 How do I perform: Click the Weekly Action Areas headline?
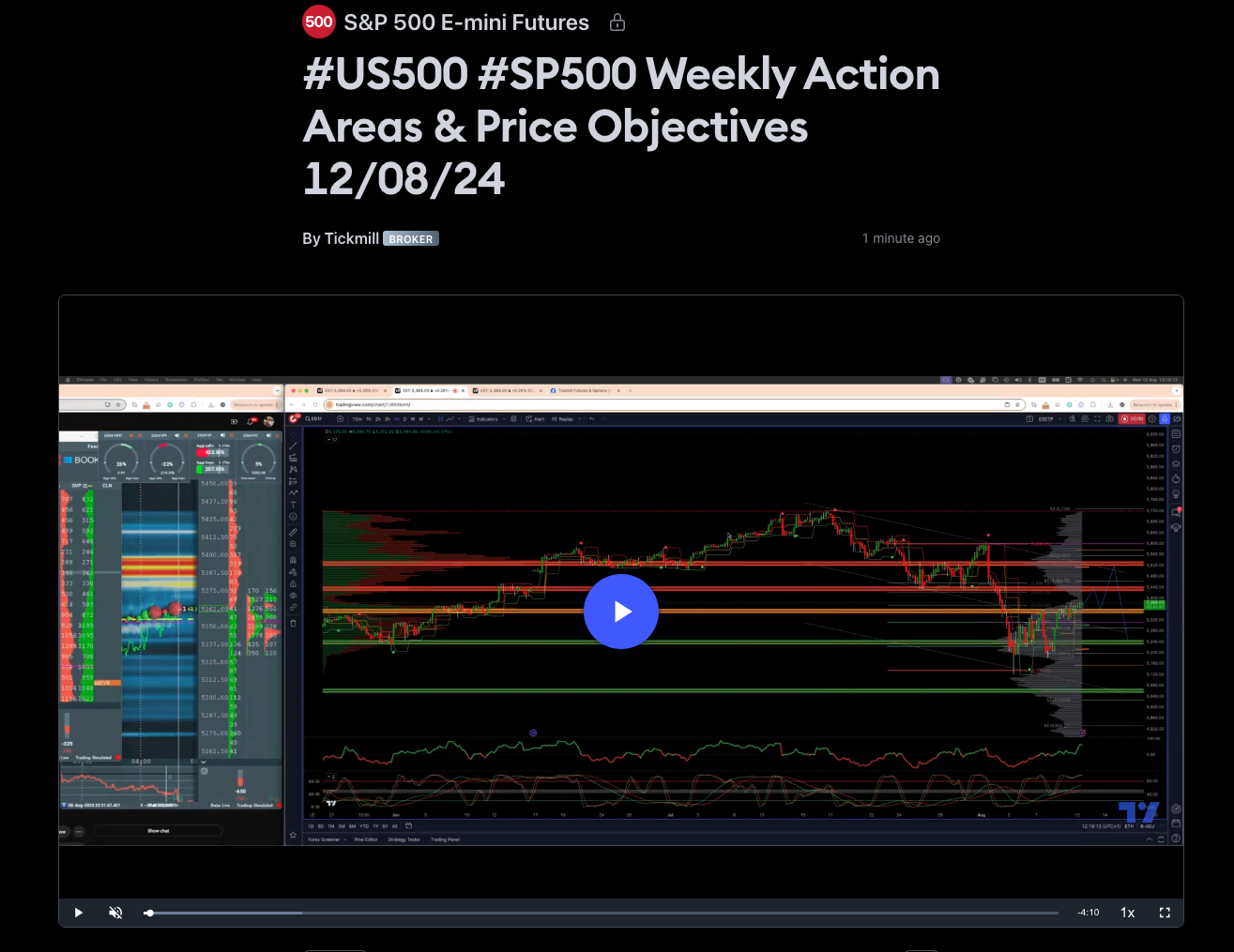click(621, 126)
